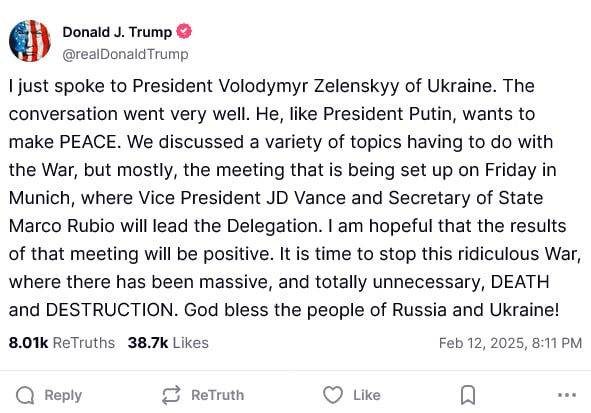The width and height of the screenshot is (591, 413).
Task: Select the "Reply" text label
Action: pyautogui.click(x=63, y=395)
